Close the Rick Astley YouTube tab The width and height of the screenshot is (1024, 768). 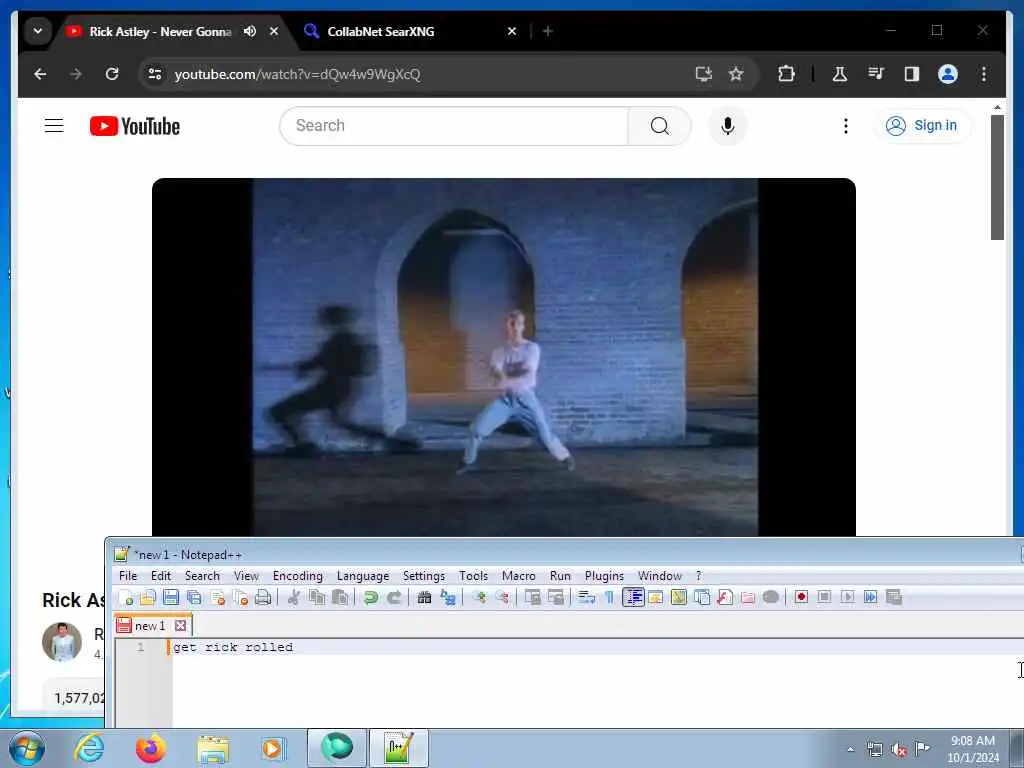point(274,31)
